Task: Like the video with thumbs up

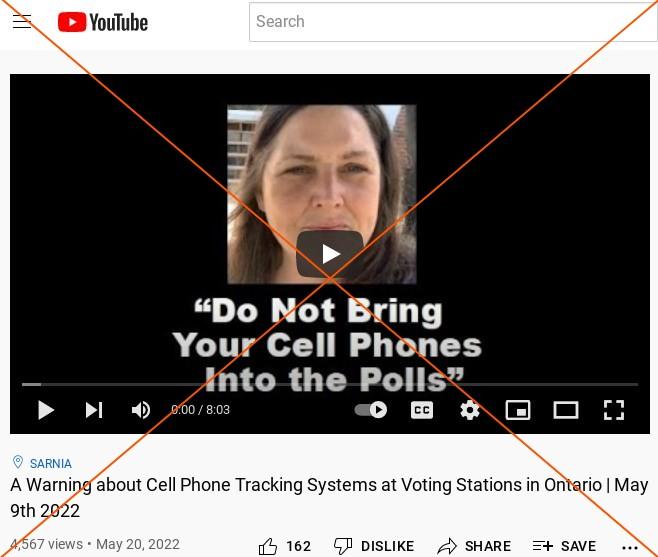Action: pyautogui.click(x=285, y=546)
